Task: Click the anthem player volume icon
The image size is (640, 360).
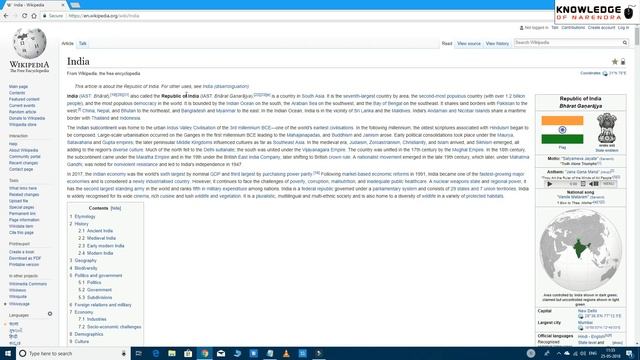Action: tap(593, 184)
